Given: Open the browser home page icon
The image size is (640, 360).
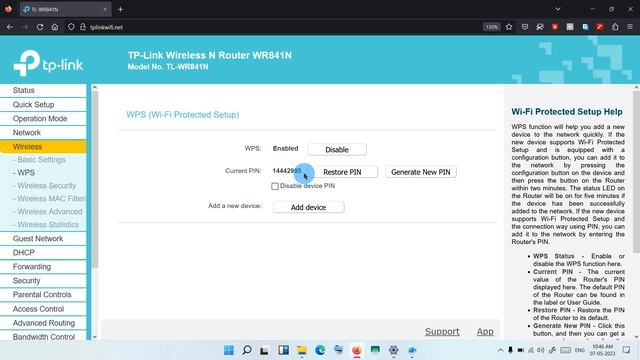Looking at the screenshot, I should coord(55,27).
